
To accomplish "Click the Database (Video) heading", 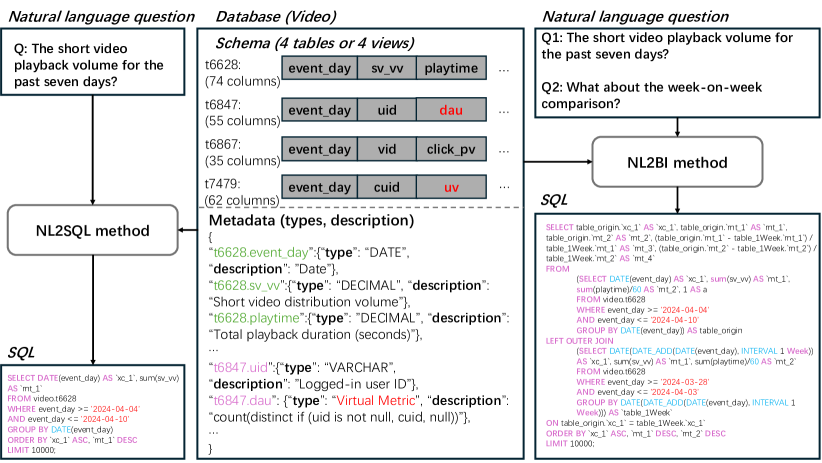I will click(276, 17).
